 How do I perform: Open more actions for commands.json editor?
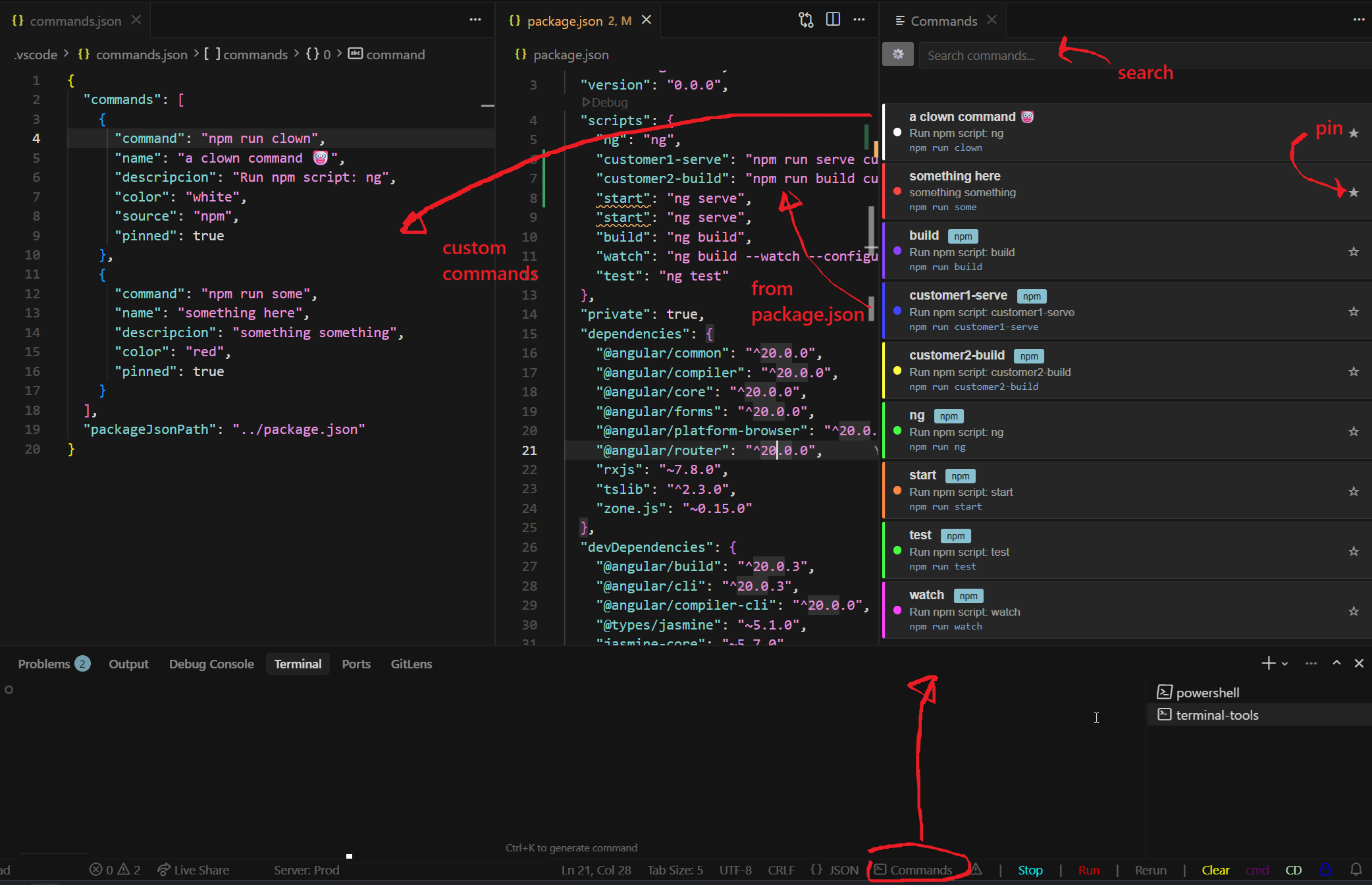475,20
